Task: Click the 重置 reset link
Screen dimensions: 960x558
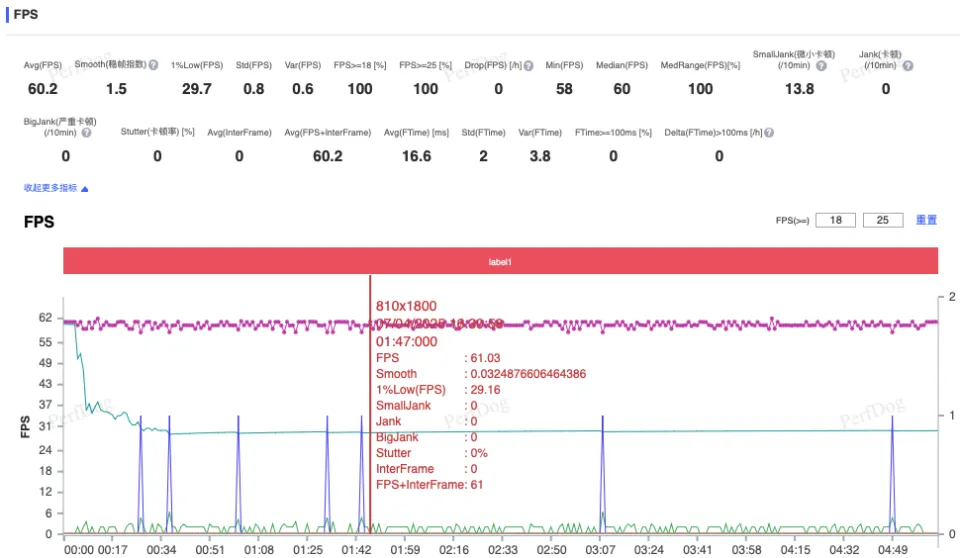Action: 926,220
